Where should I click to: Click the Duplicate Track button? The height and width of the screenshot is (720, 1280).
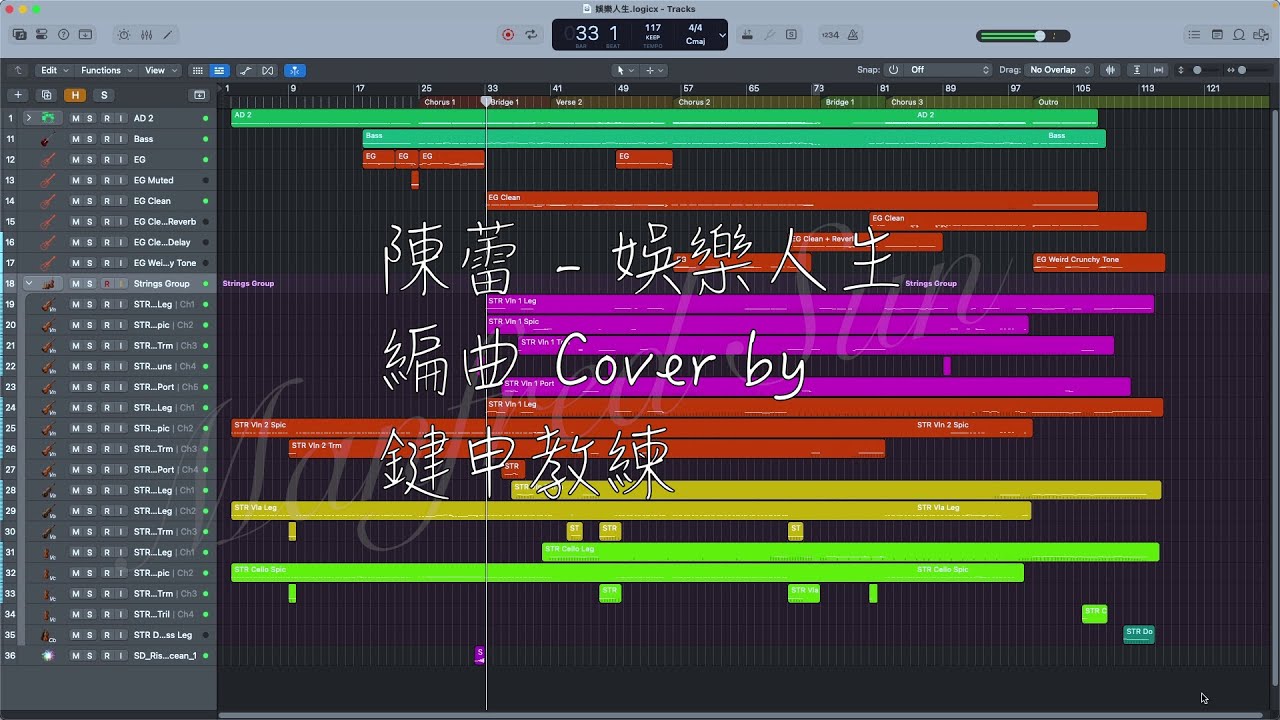(x=46, y=95)
